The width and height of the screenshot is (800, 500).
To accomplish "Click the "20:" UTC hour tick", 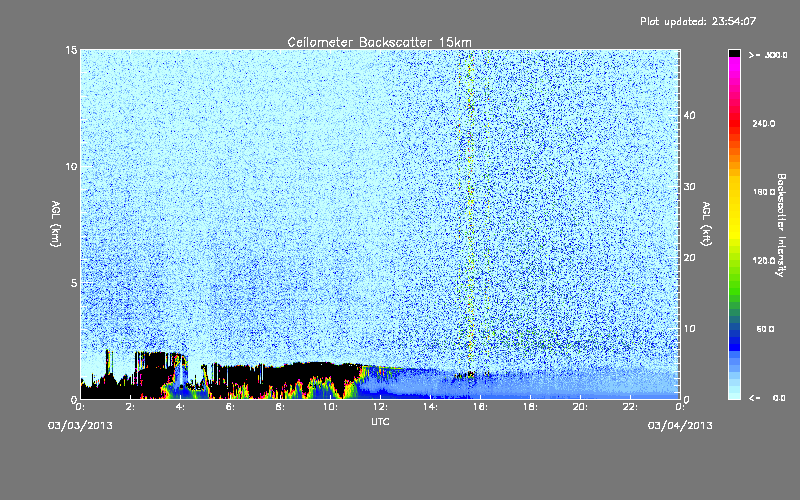I will [x=581, y=407].
